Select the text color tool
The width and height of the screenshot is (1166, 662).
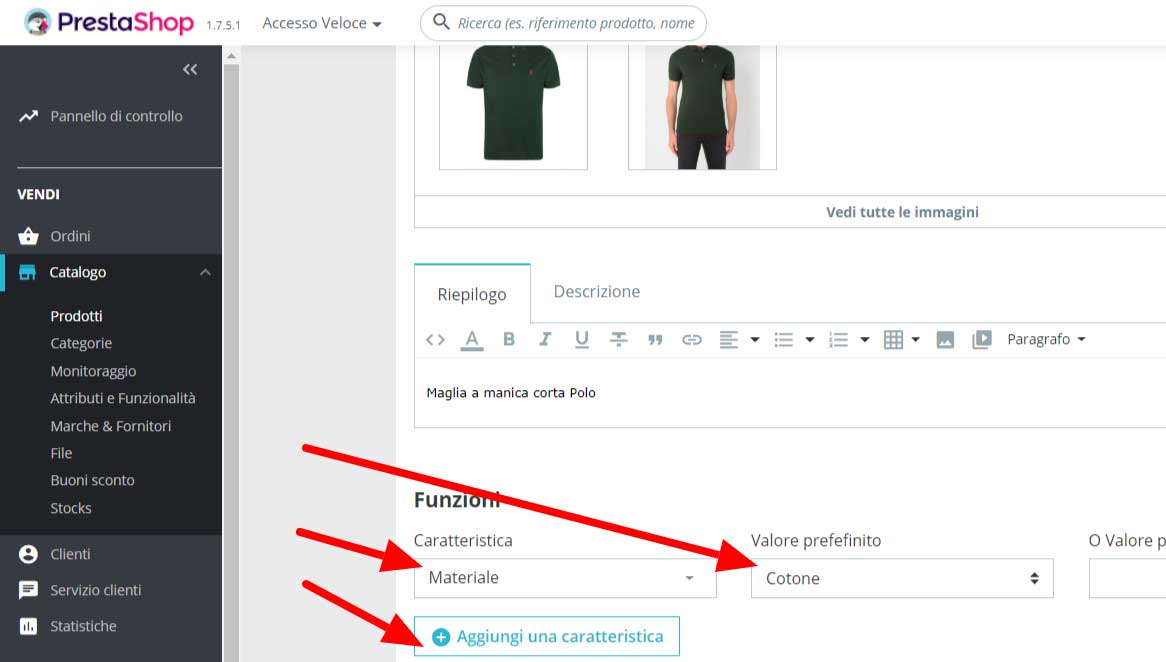(x=472, y=339)
